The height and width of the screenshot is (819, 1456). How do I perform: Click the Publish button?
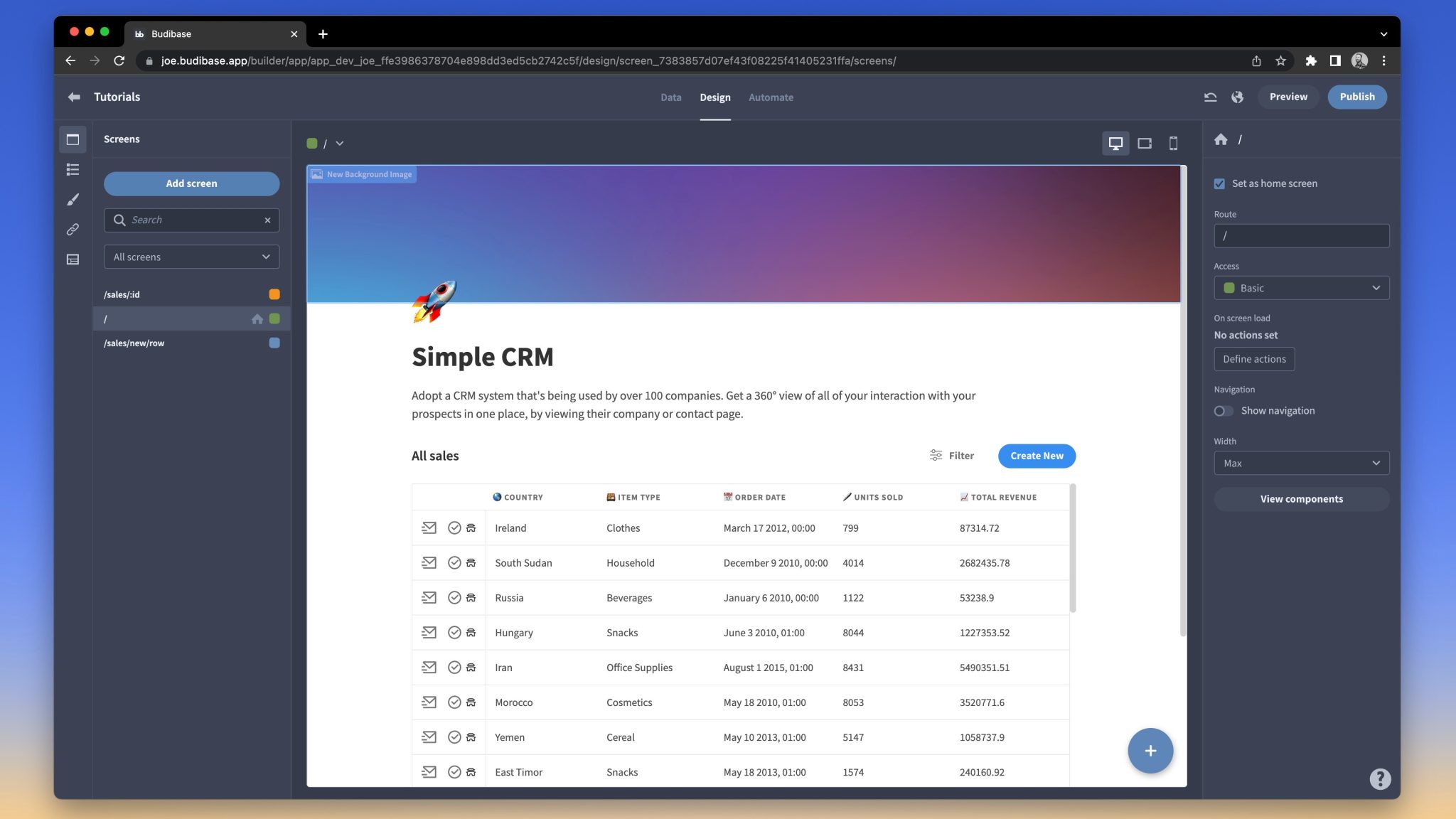[1356, 97]
